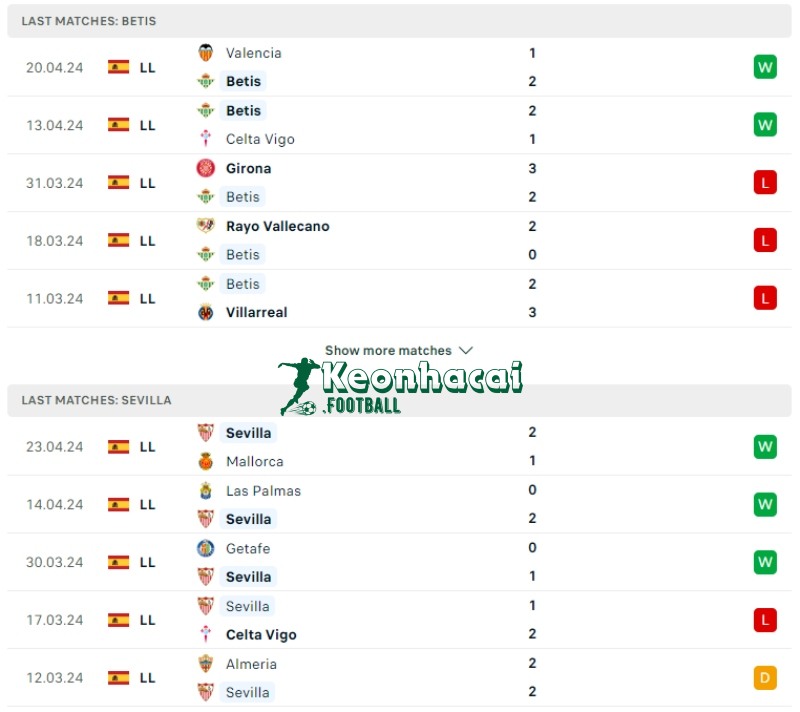Image resolution: width=800 pixels, height=712 pixels.
Task: Click the red L badge for Girona match
Action: coord(765,182)
